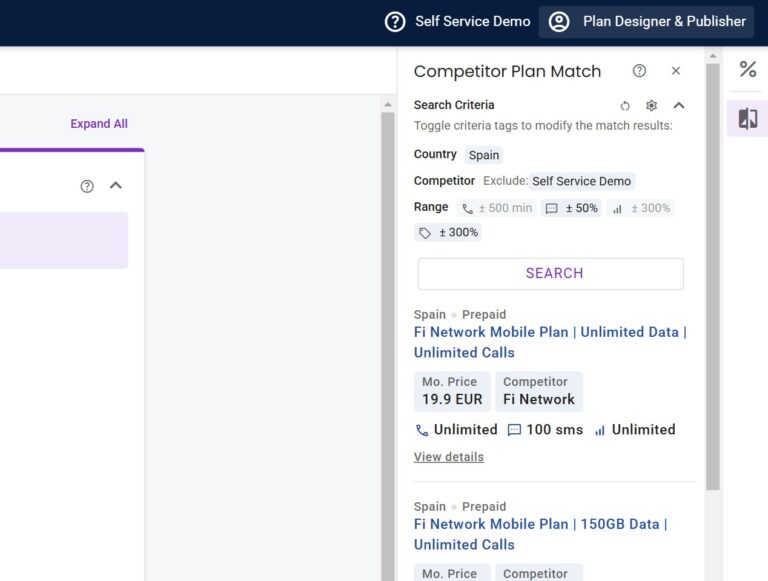This screenshot has width=768, height=581.
Task: Click the Expand All link
Action: 99,124
